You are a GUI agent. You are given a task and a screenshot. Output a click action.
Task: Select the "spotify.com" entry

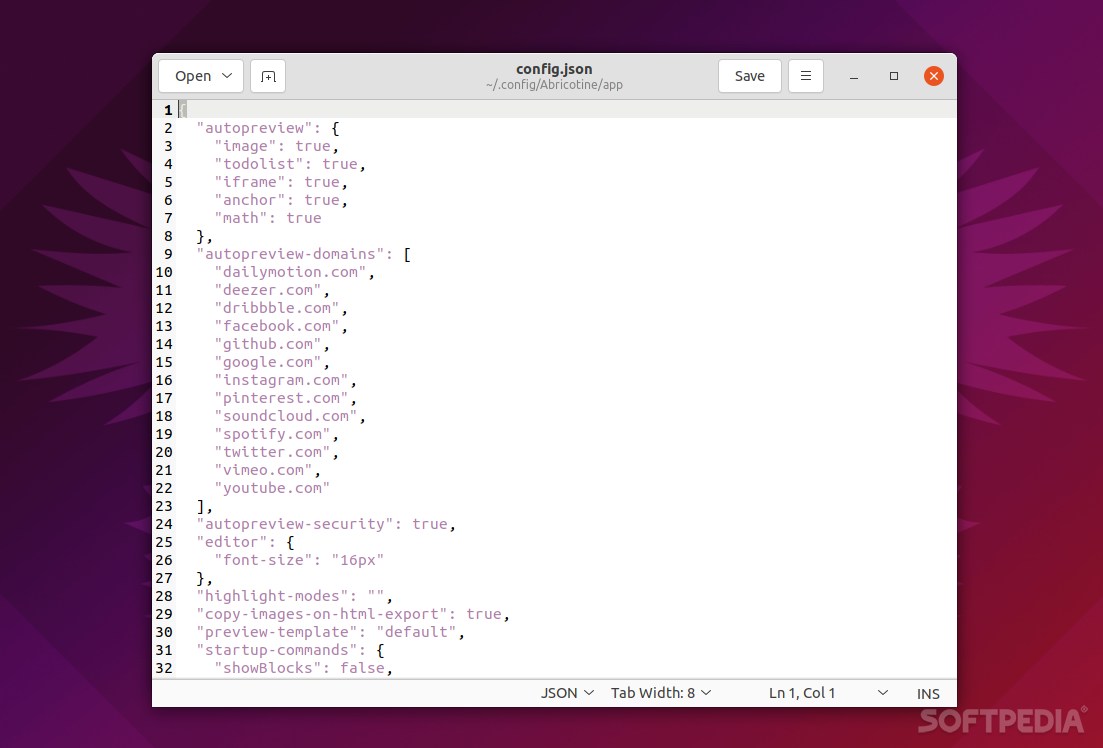click(x=276, y=434)
